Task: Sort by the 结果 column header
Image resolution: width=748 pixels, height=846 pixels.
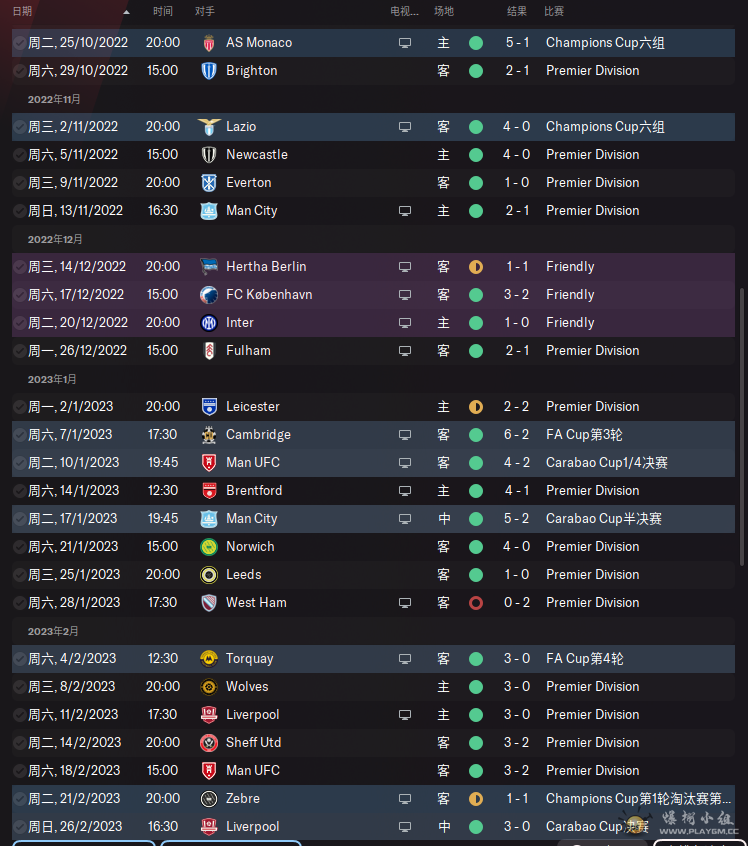Action: (517, 11)
